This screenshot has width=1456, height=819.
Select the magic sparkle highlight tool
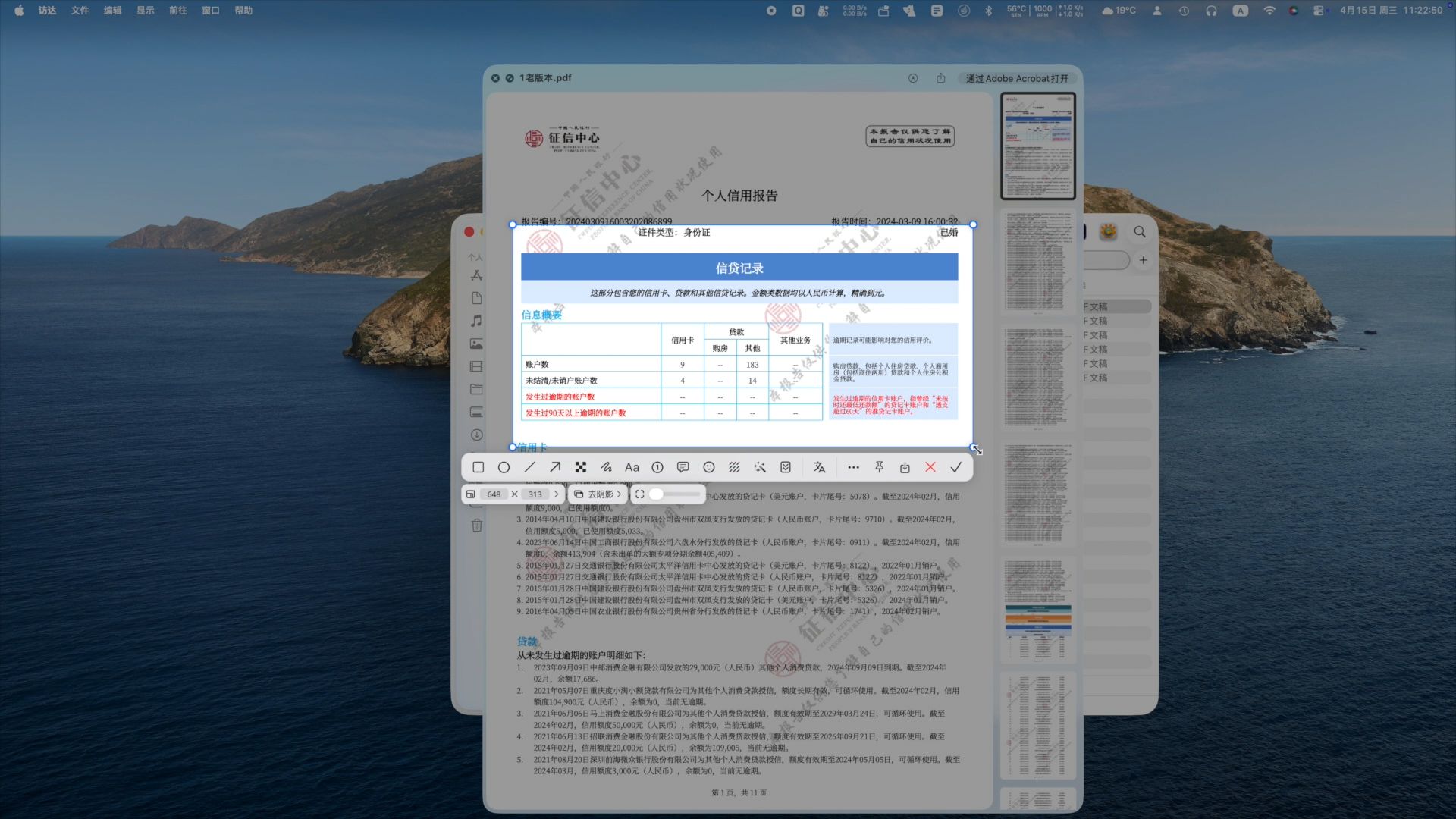[x=760, y=467]
